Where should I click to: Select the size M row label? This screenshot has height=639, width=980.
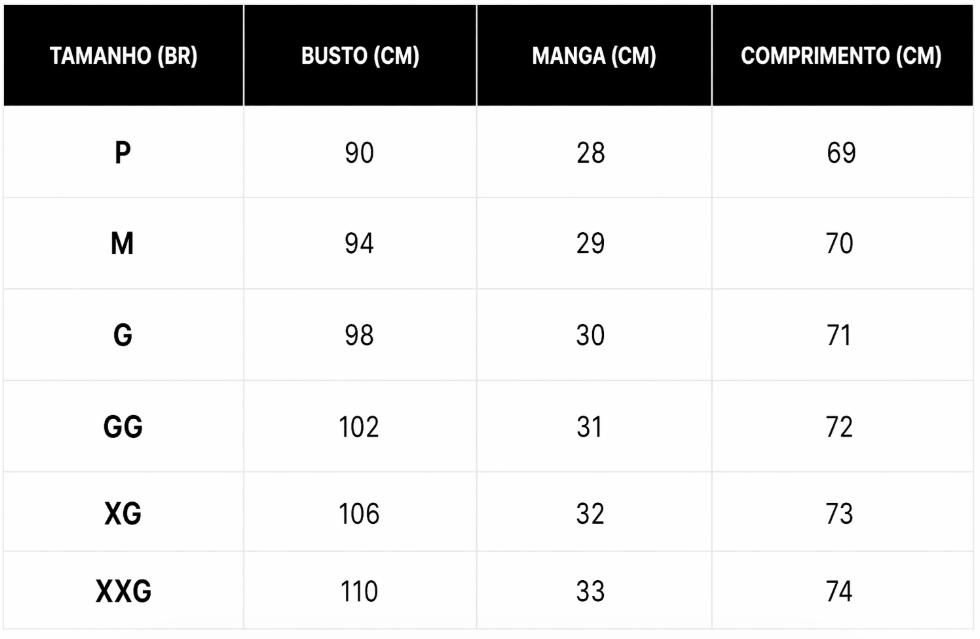tap(123, 244)
